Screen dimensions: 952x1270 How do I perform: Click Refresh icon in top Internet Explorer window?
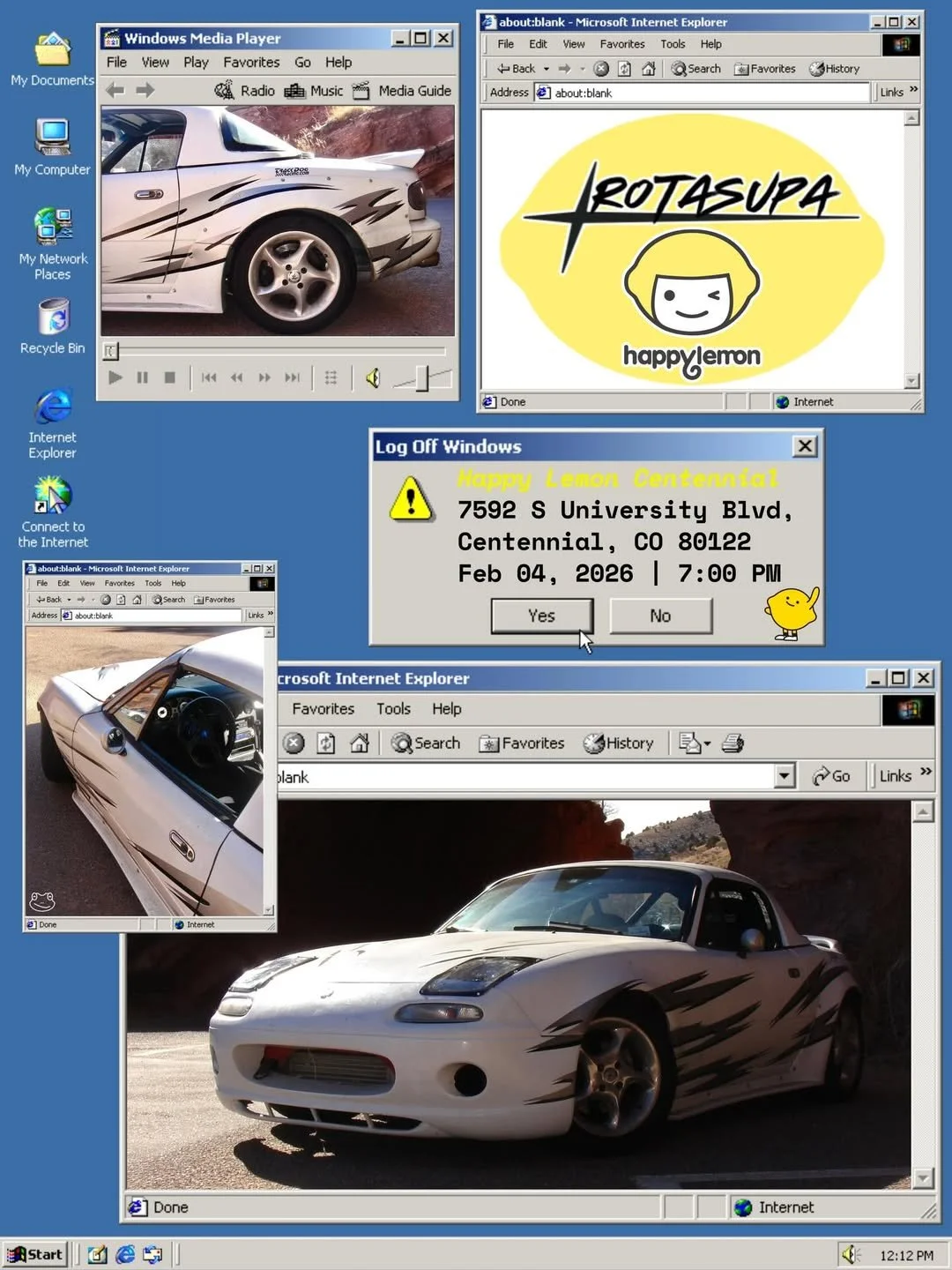pyautogui.click(x=624, y=68)
